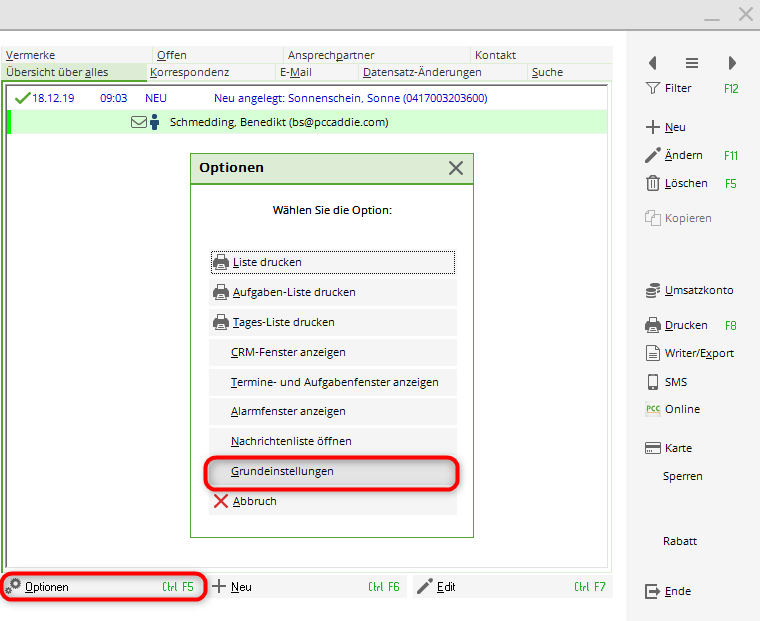
Task: Click the Löschen trash icon
Action: coord(653,183)
